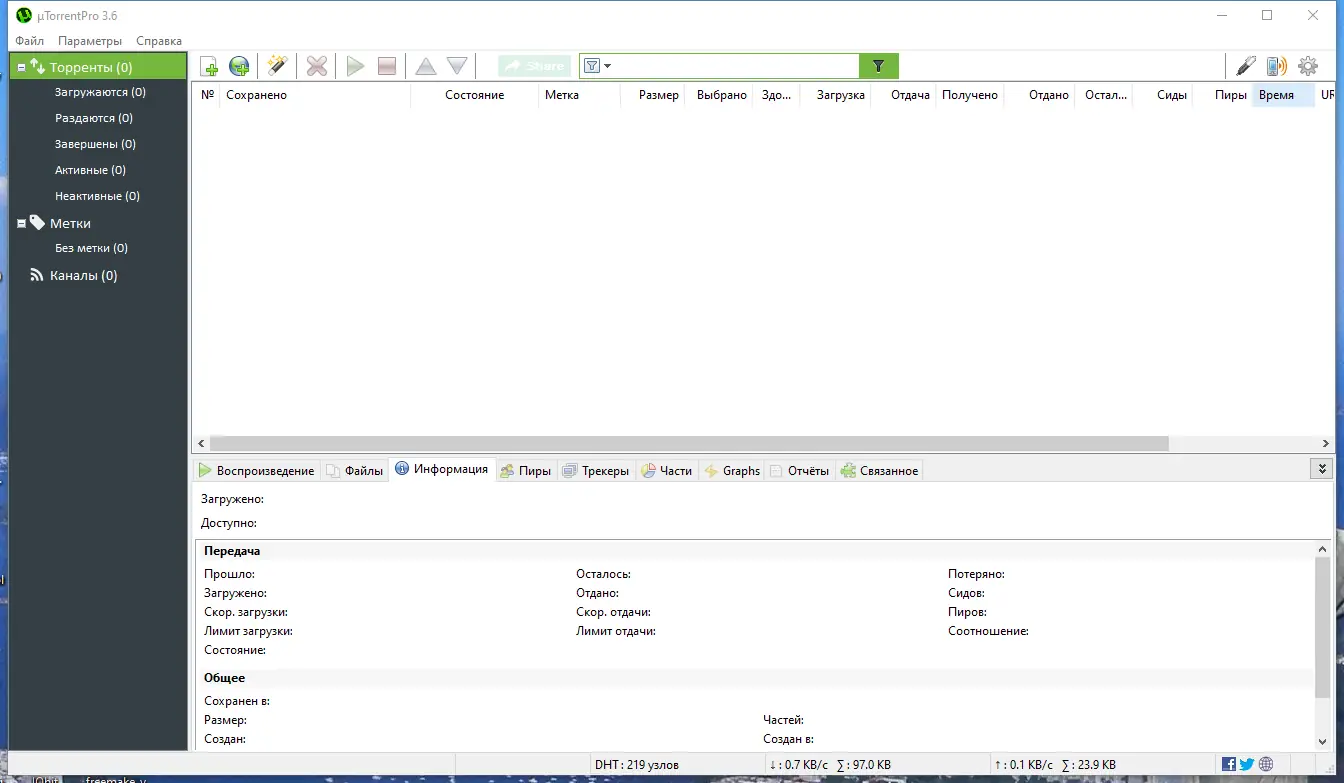
Task: Click the Twitter icon in status bar
Action: point(1248,763)
